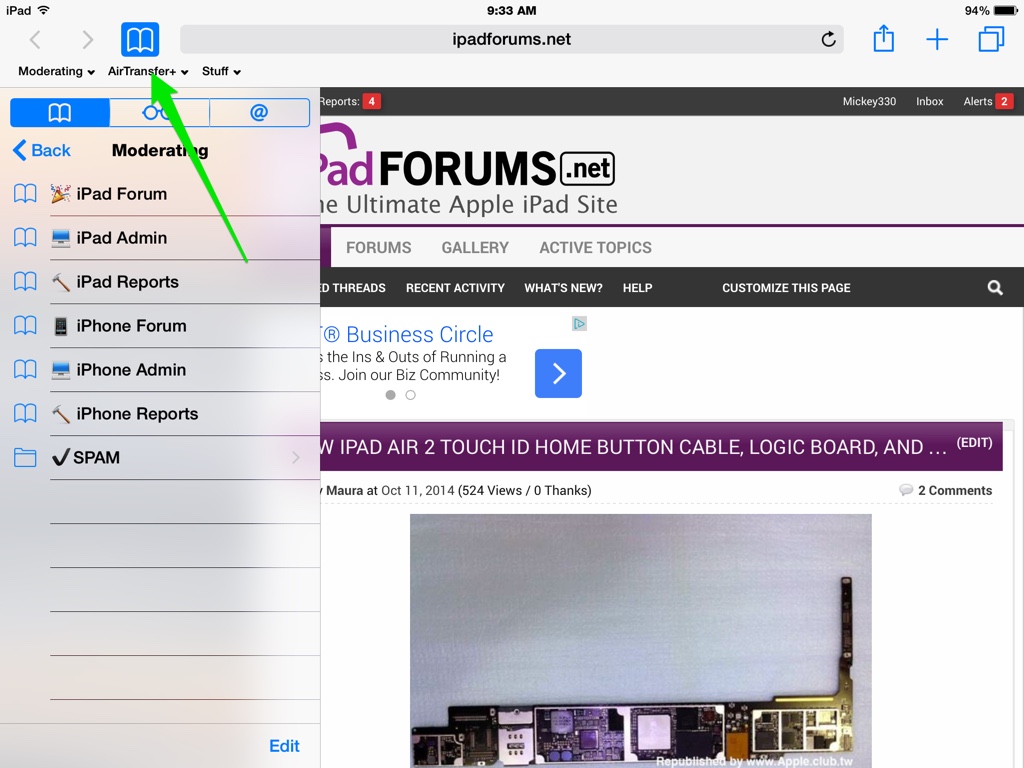Image resolution: width=1024 pixels, height=768 pixels.
Task: Tap the ipadforums.net address field
Action: tap(511, 39)
